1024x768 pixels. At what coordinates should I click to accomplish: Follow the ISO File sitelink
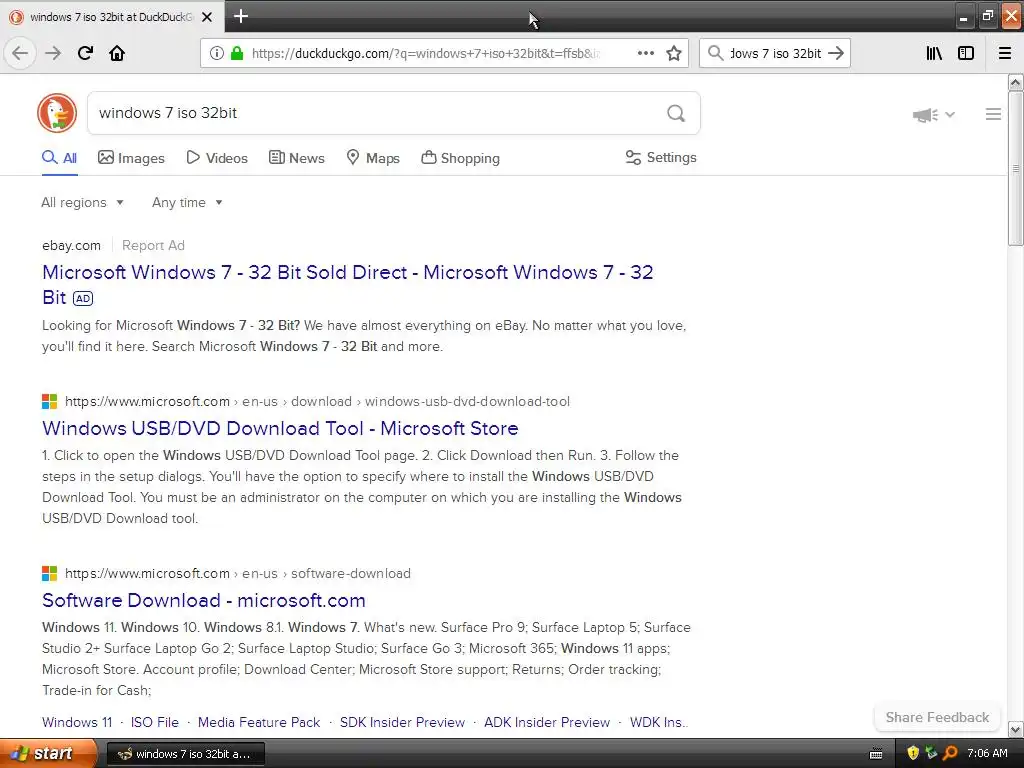pos(155,722)
